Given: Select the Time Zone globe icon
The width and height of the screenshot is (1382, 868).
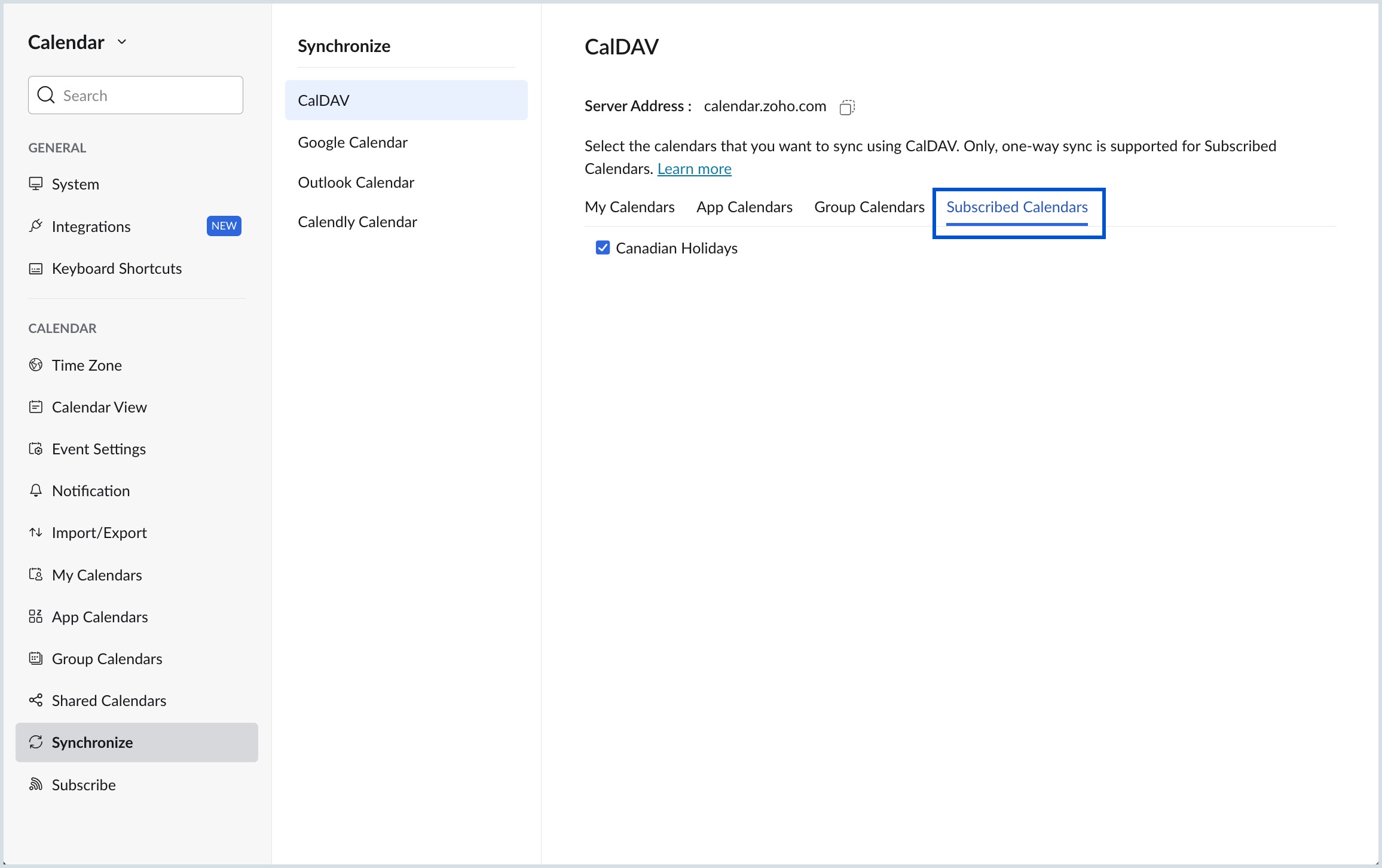Looking at the screenshot, I should 35,365.
